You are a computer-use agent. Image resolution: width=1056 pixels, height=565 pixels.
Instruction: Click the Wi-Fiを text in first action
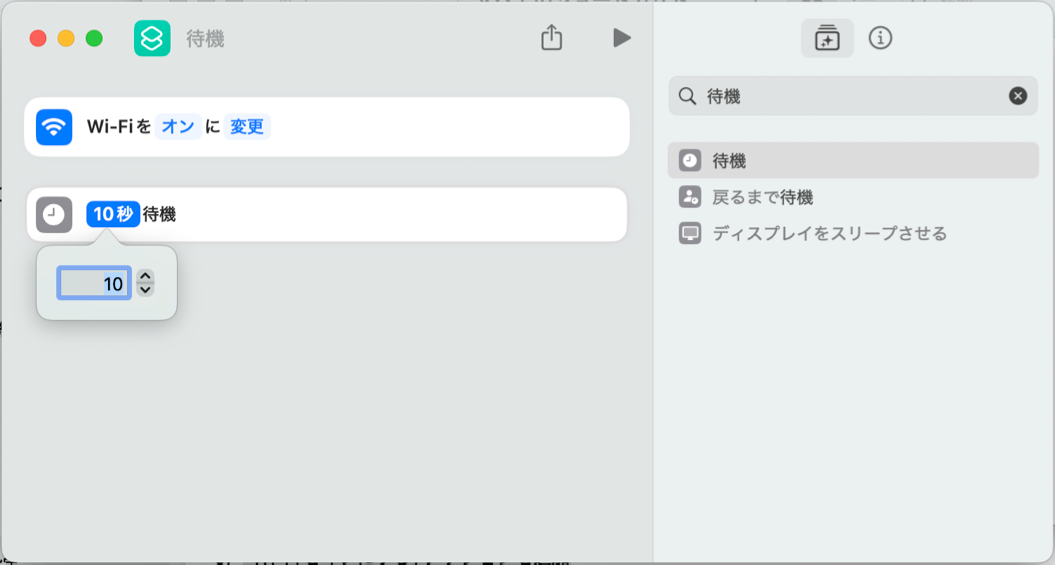click(119, 127)
